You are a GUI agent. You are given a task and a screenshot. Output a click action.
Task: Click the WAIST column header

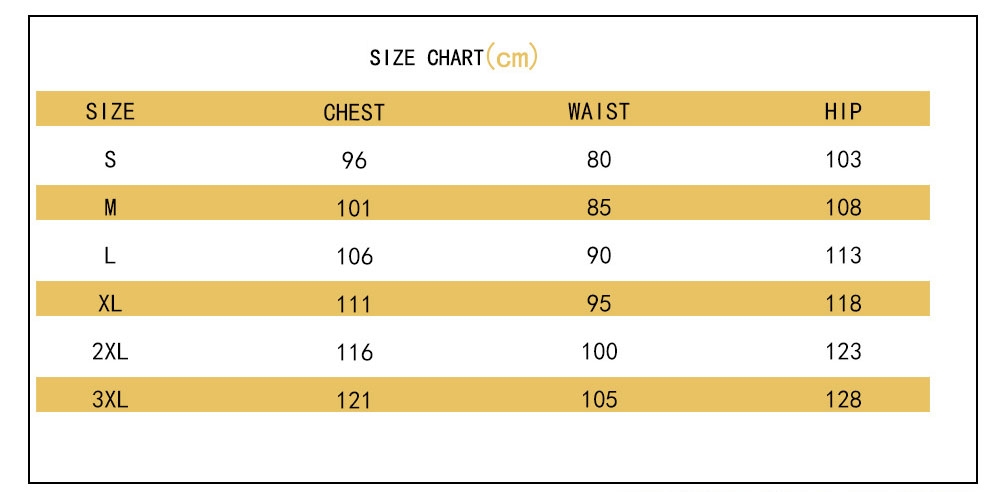[x=599, y=112]
